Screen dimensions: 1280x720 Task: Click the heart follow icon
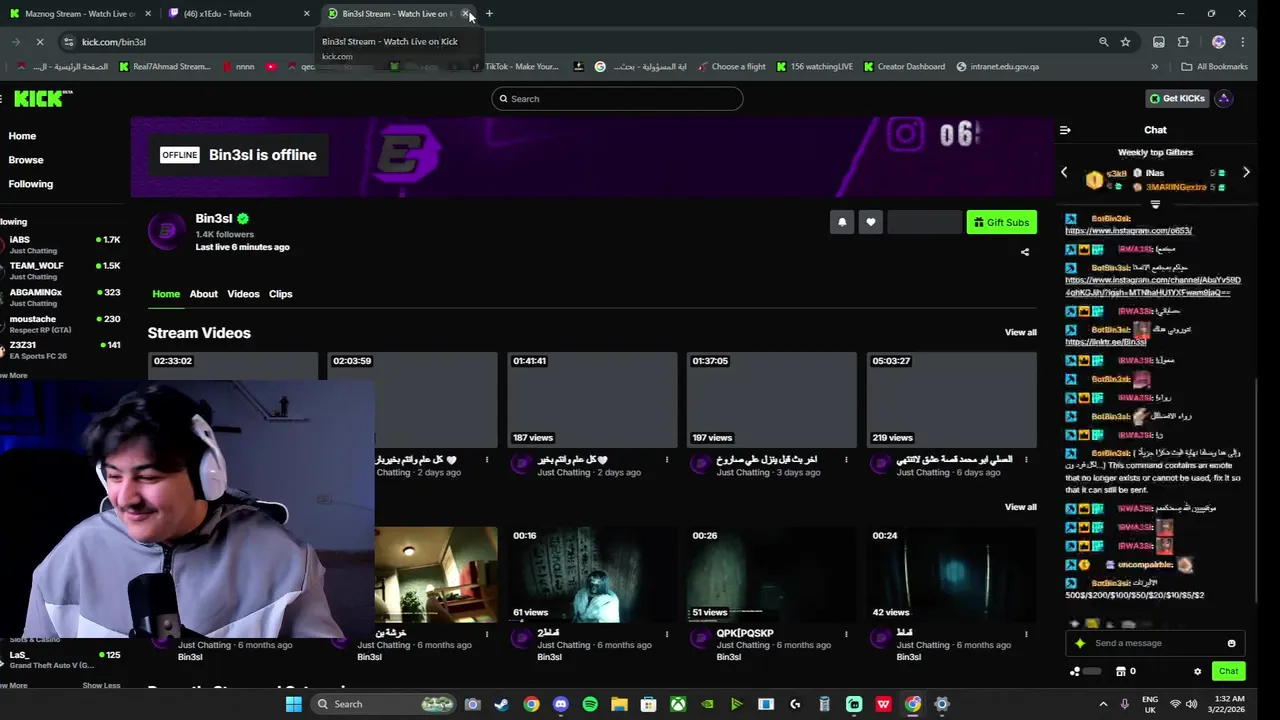[871, 222]
